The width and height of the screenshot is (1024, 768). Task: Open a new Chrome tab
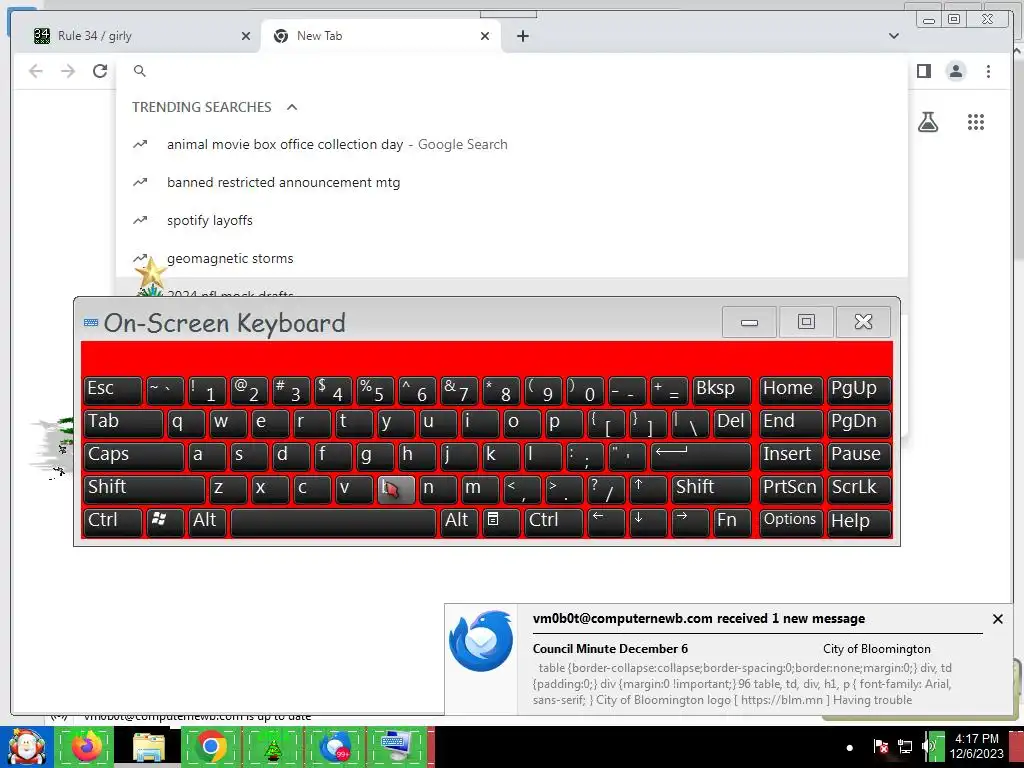(x=522, y=36)
